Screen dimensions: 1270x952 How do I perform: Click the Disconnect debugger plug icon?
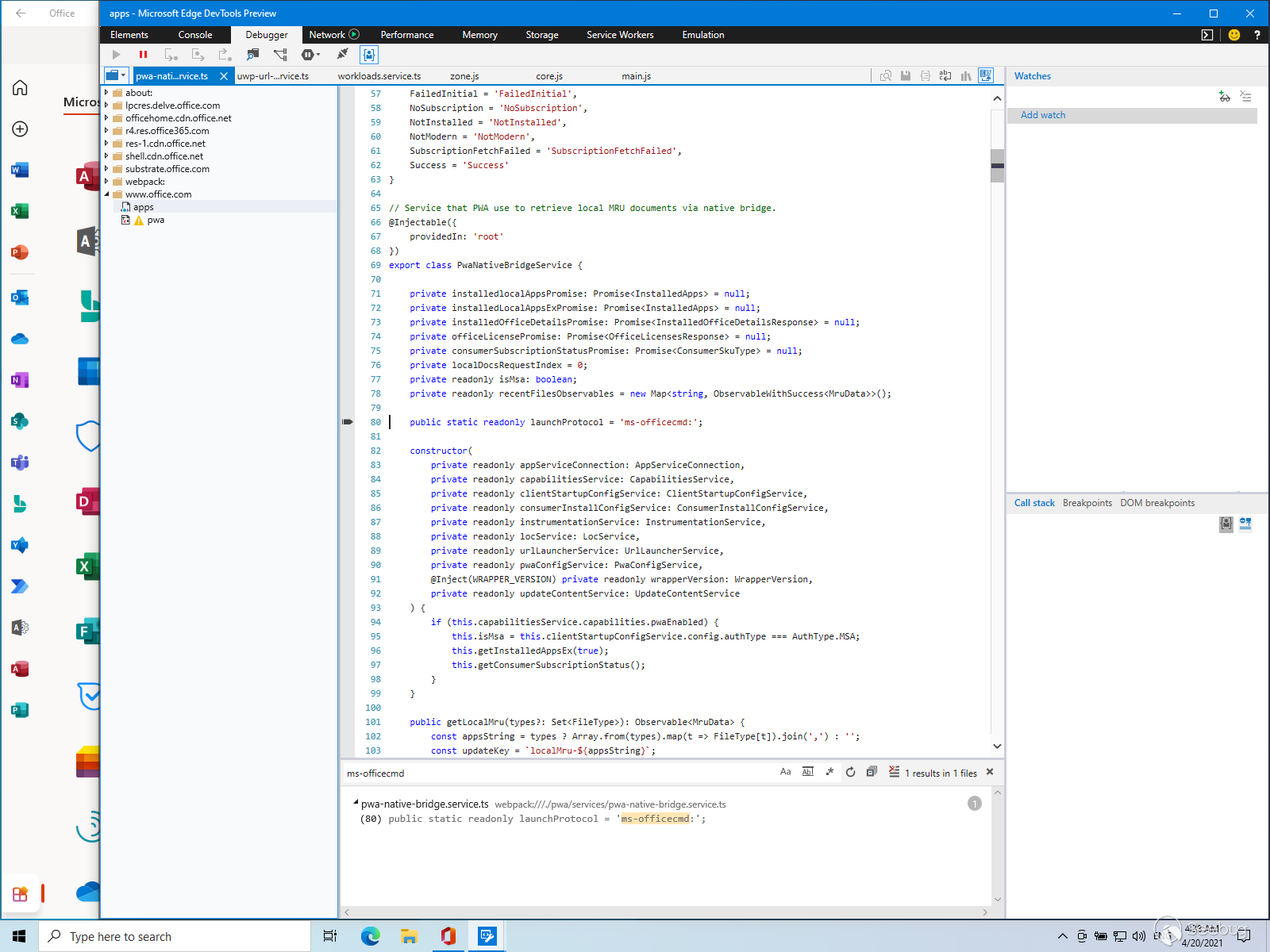point(342,54)
